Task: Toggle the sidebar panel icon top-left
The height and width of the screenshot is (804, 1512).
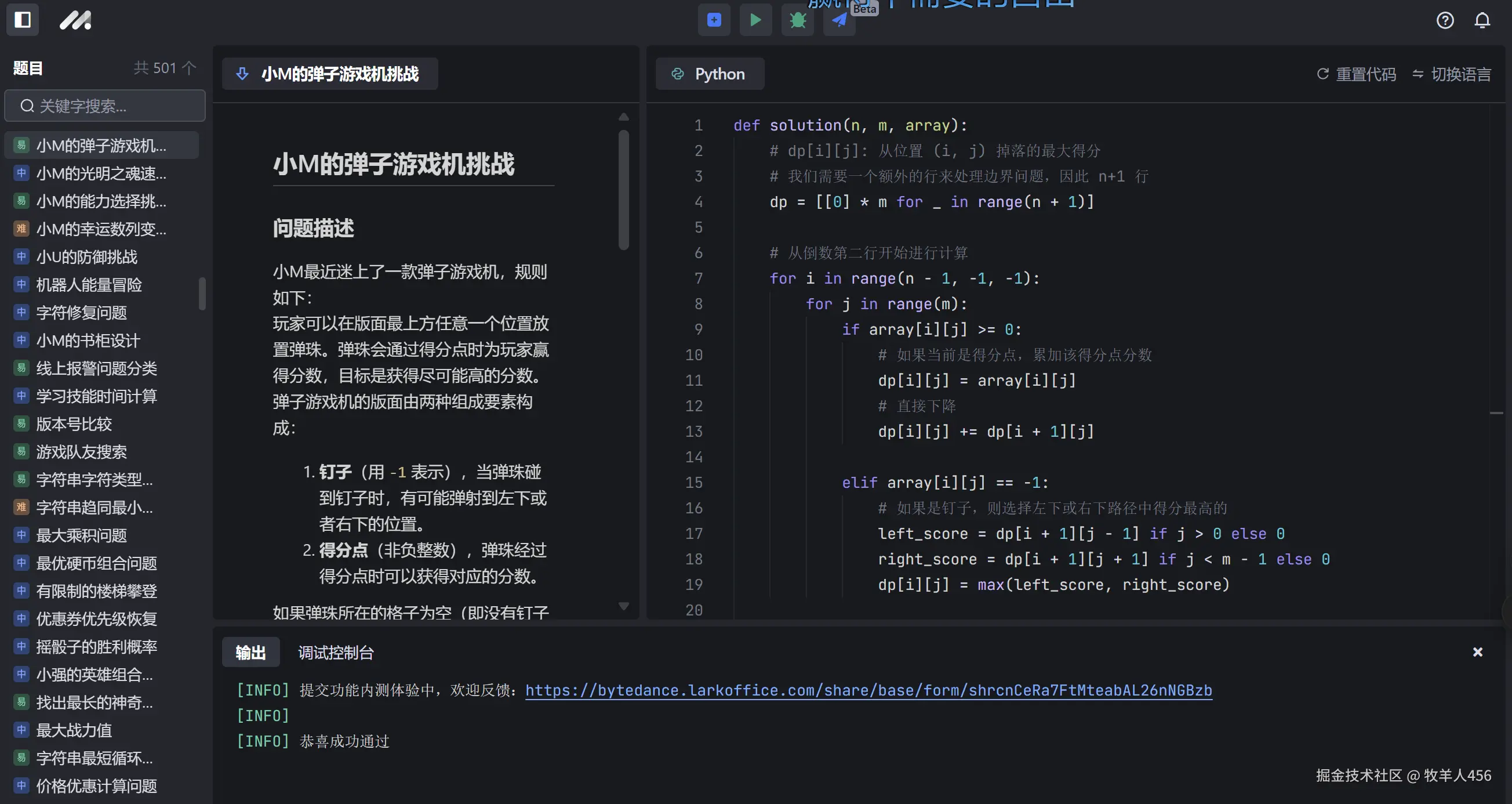Action: point(22,19)
